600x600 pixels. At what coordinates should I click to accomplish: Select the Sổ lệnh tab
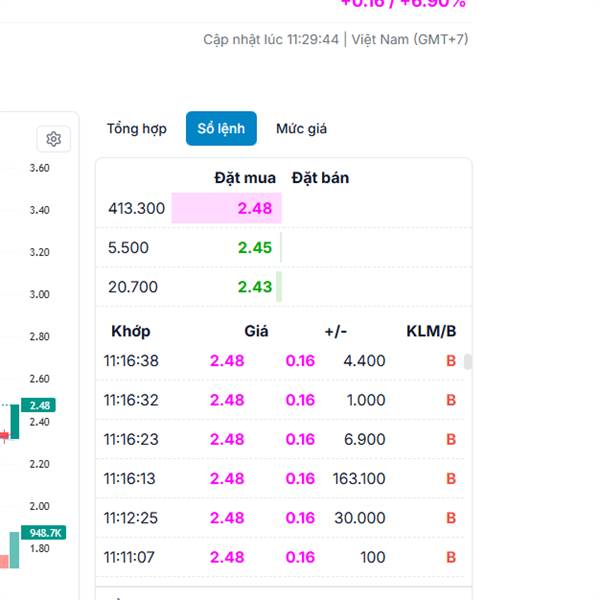point(221,129)
